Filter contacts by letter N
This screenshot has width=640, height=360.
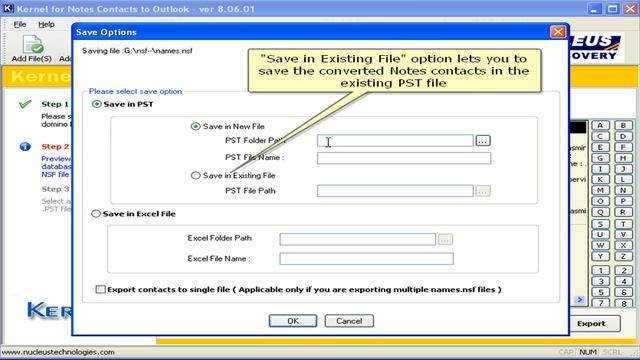tap(623, 190)
